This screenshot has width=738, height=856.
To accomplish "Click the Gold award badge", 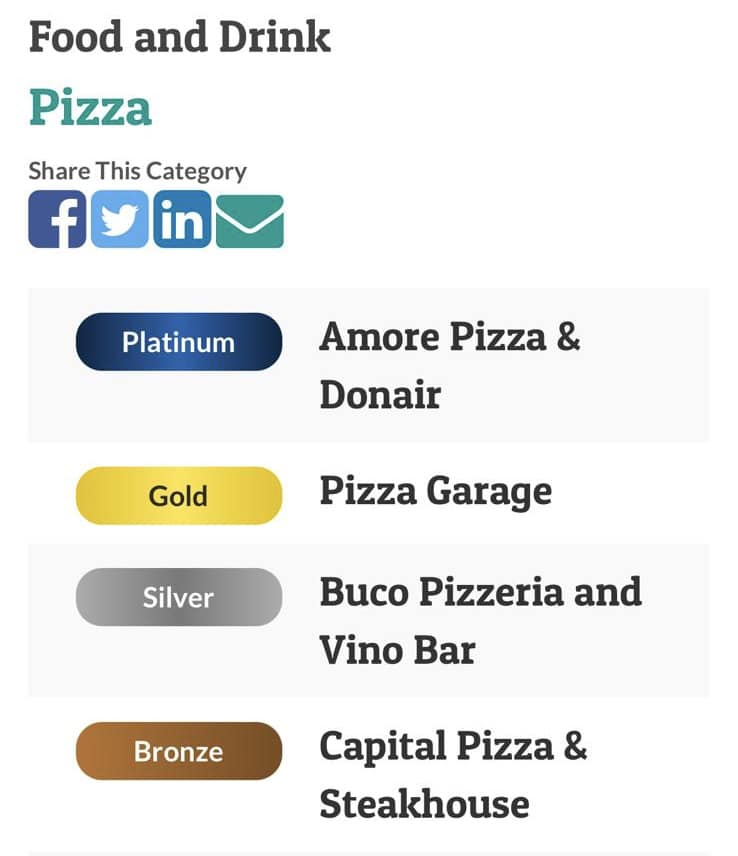I will 179,496.
